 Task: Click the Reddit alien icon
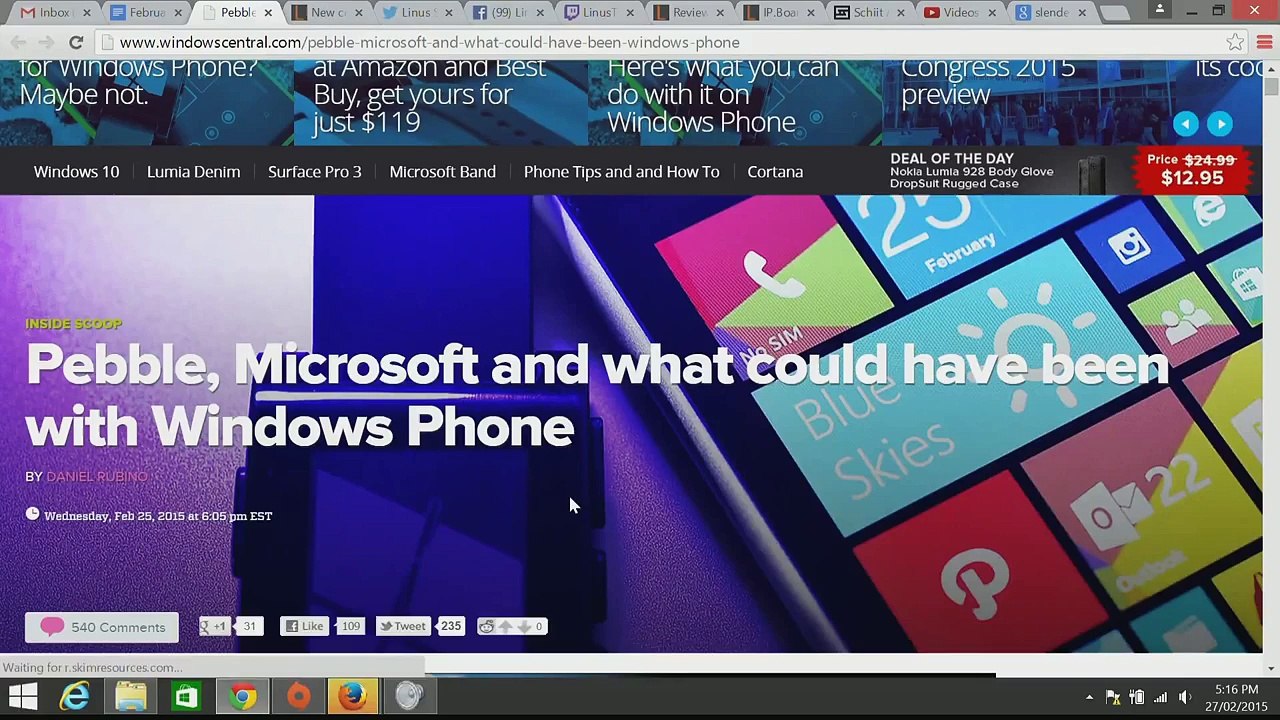click(x=487, y=627)
